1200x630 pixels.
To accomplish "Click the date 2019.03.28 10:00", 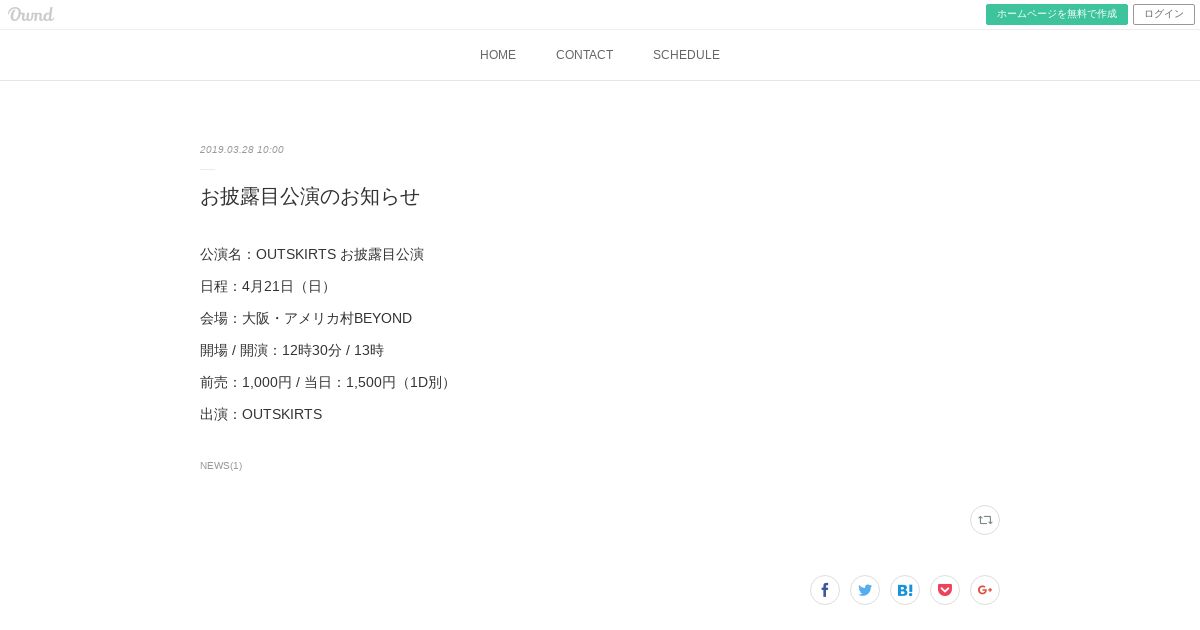I will click(x=242, y=150).
